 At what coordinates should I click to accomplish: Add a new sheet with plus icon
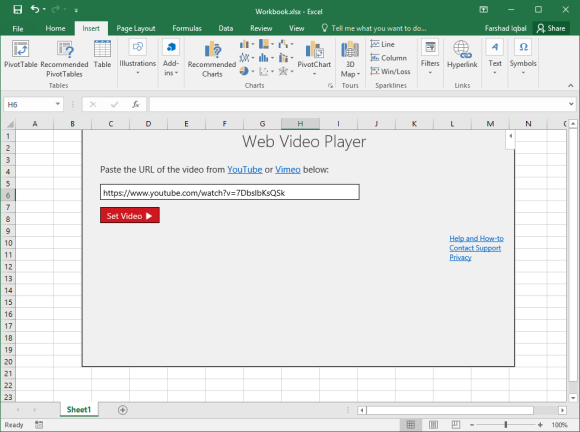[x=123, y=410]
